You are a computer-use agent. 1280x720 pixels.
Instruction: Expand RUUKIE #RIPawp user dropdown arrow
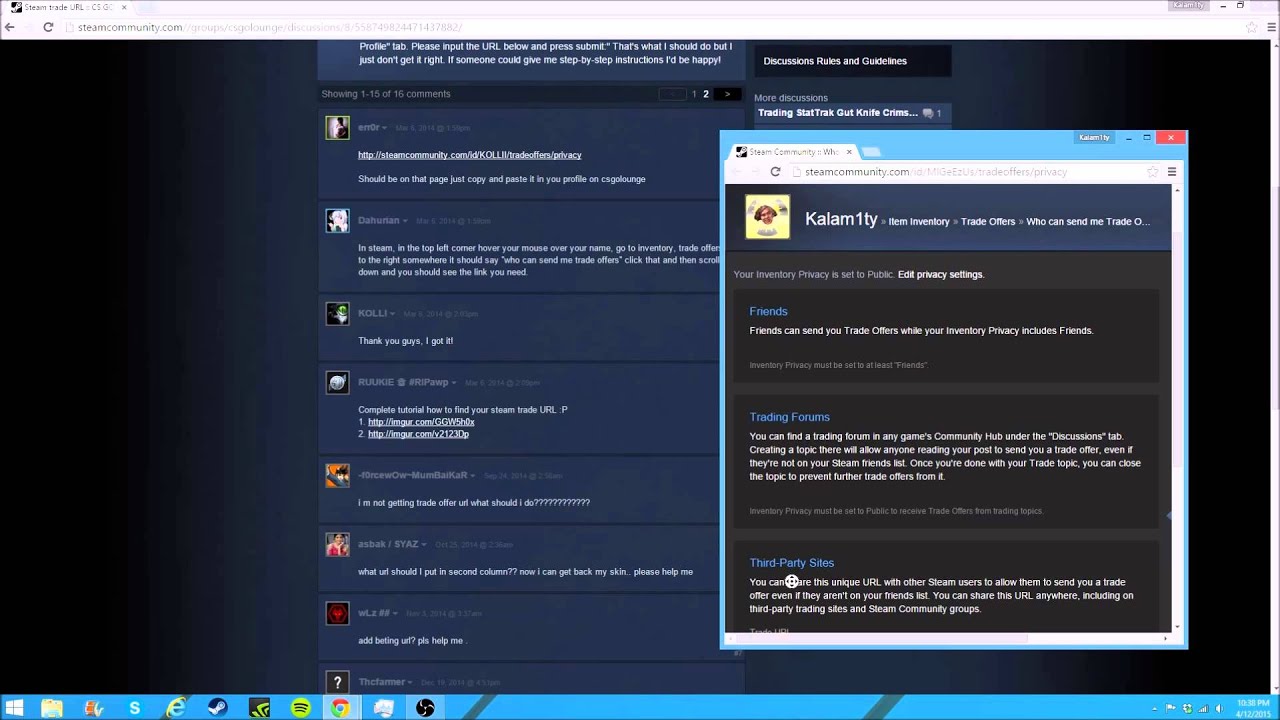tap(453, 382)
